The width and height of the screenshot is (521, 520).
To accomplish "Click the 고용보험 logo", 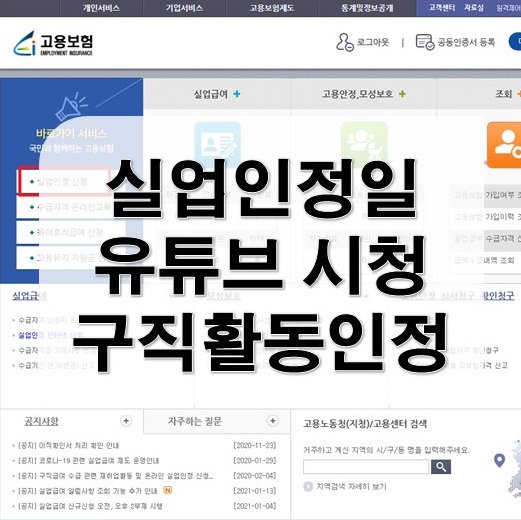I will point(53,43).
